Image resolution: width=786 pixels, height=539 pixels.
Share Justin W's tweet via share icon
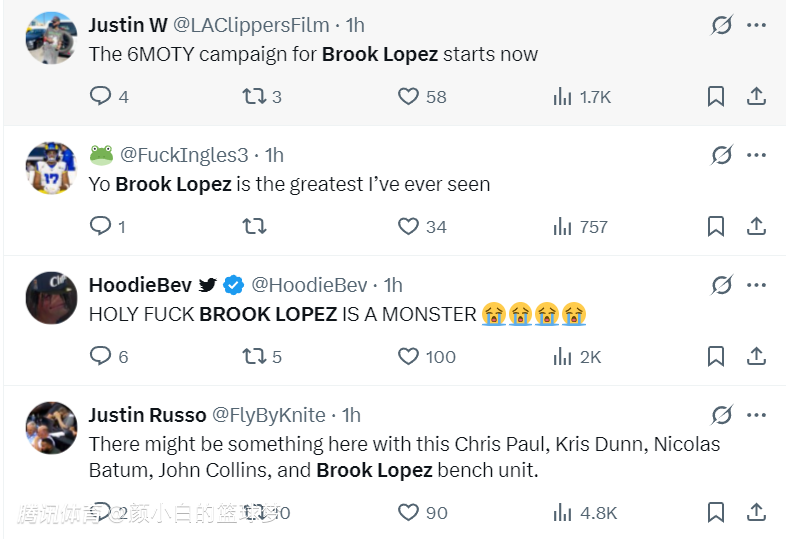click(757, 96)
